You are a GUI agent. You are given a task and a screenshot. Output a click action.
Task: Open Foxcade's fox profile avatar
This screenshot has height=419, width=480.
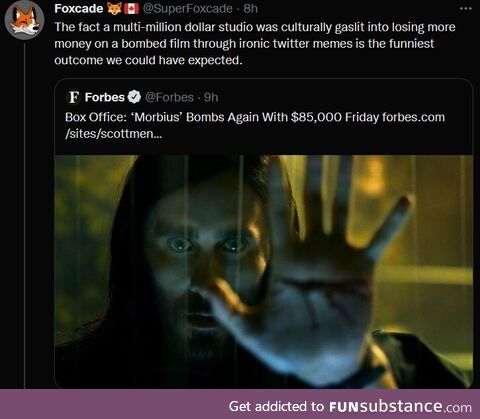pos(24,20)
